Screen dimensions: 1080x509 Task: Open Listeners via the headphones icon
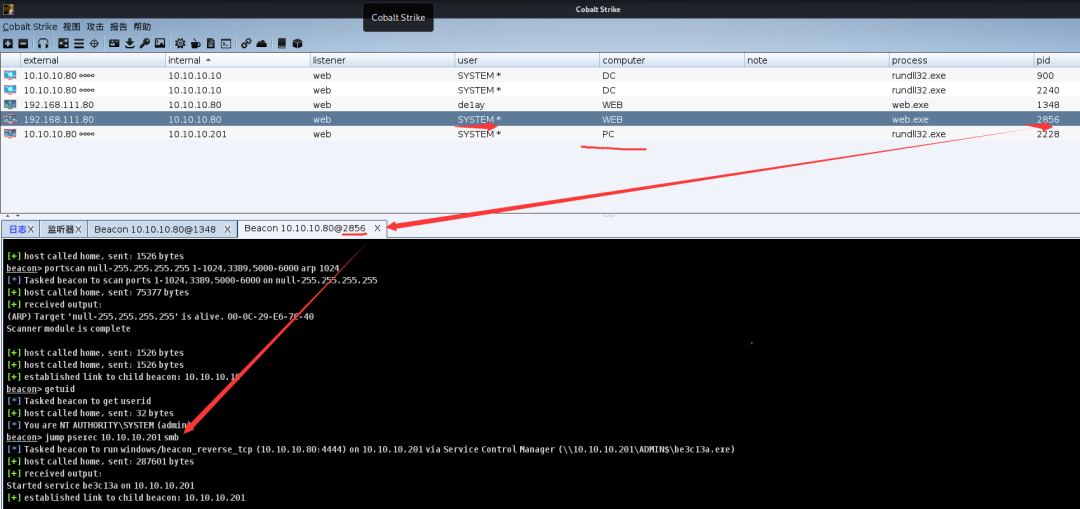[x=43, y=43]
